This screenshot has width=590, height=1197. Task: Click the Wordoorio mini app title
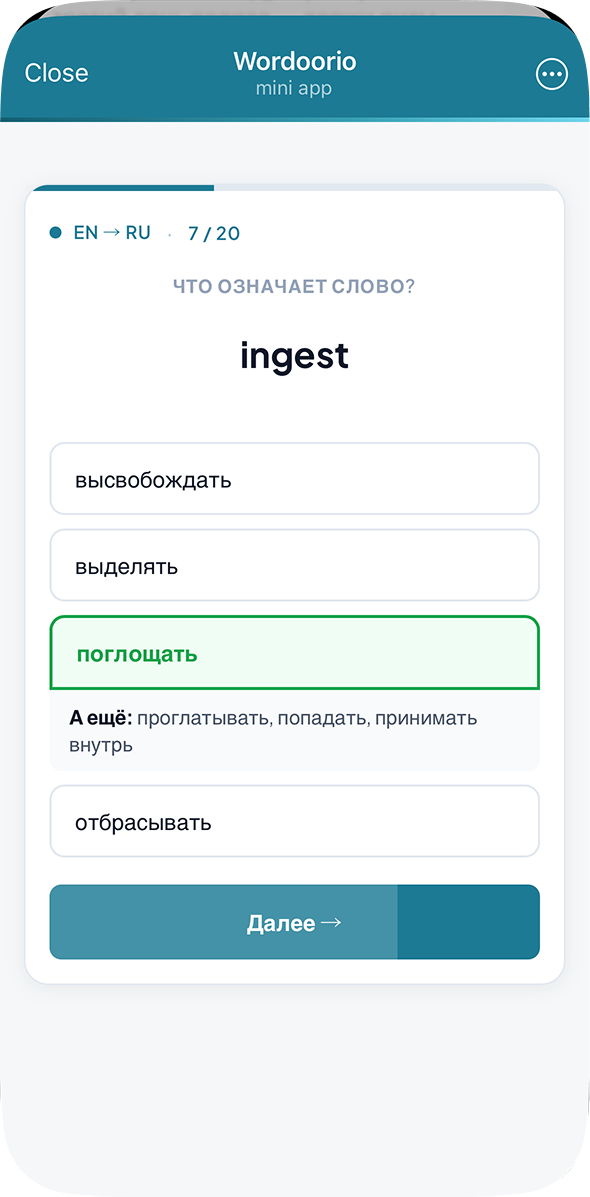pos(294,70)
